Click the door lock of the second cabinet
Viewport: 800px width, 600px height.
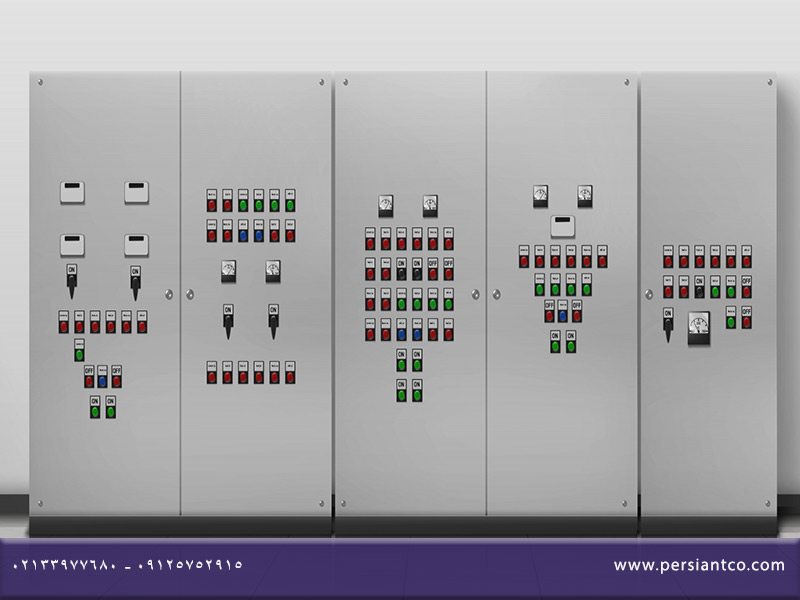click(190, 294)
